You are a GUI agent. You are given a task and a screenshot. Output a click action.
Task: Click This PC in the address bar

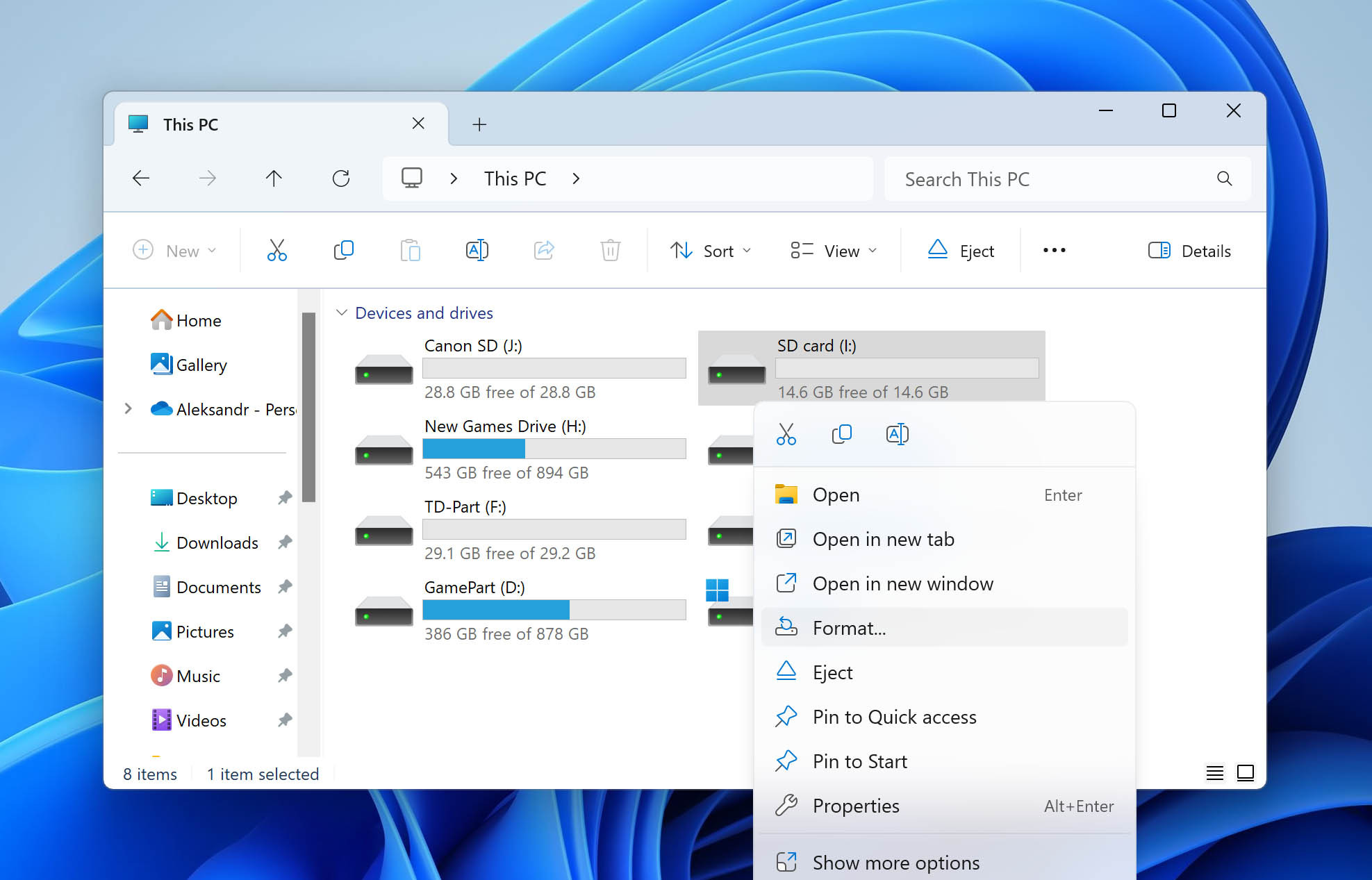point(515,179)
